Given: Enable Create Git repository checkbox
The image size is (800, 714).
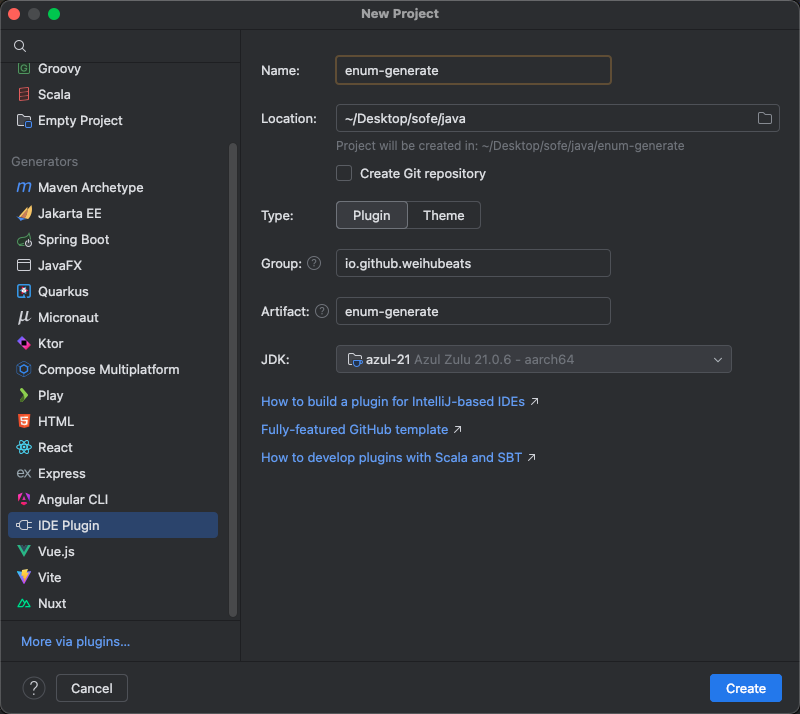Looking at the screenshot, I should pos(344,174).
